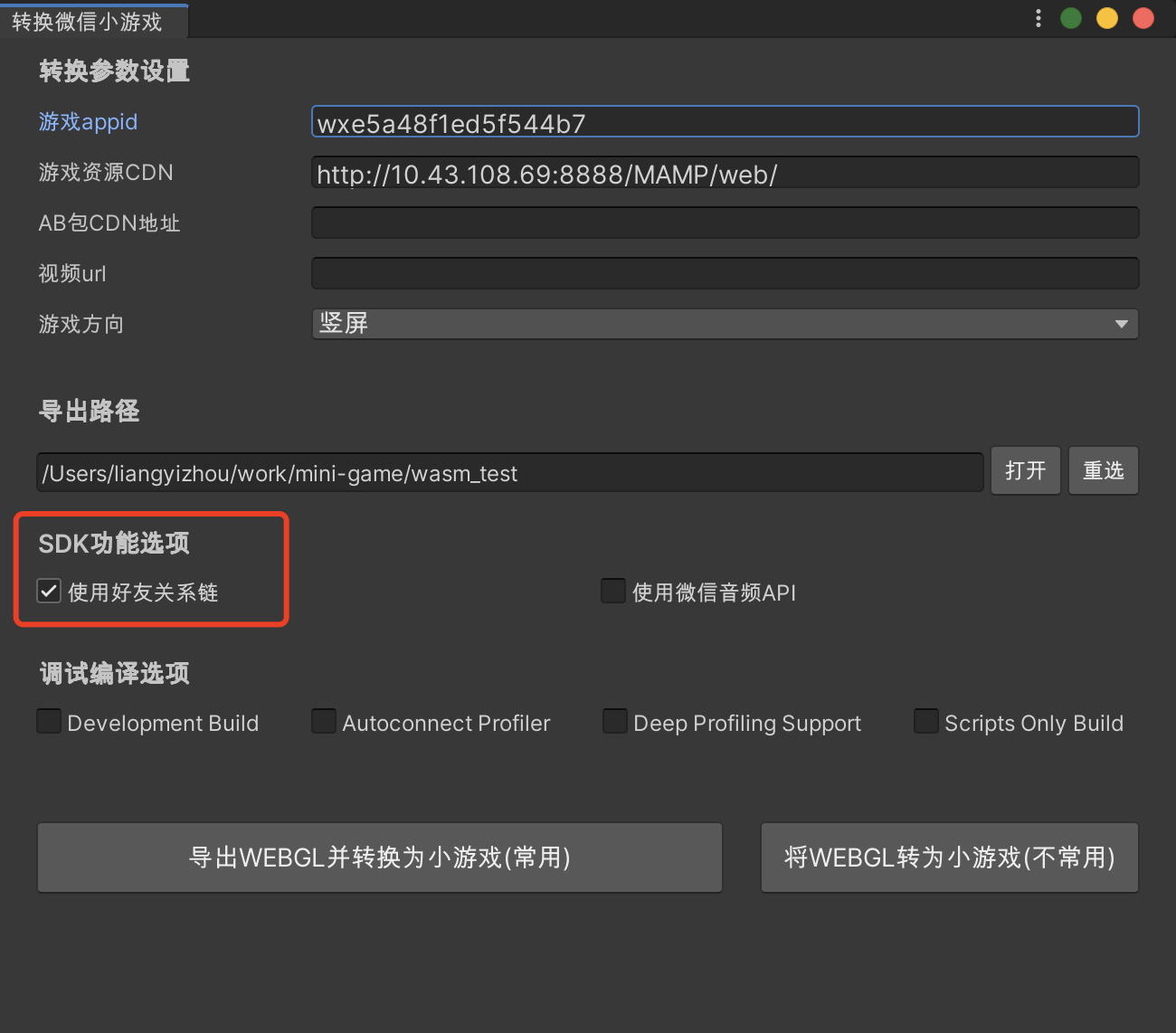Select the 转换微信小游戏 window tab
This screenshot has height=1033, width=1176.
coord(88,21)
